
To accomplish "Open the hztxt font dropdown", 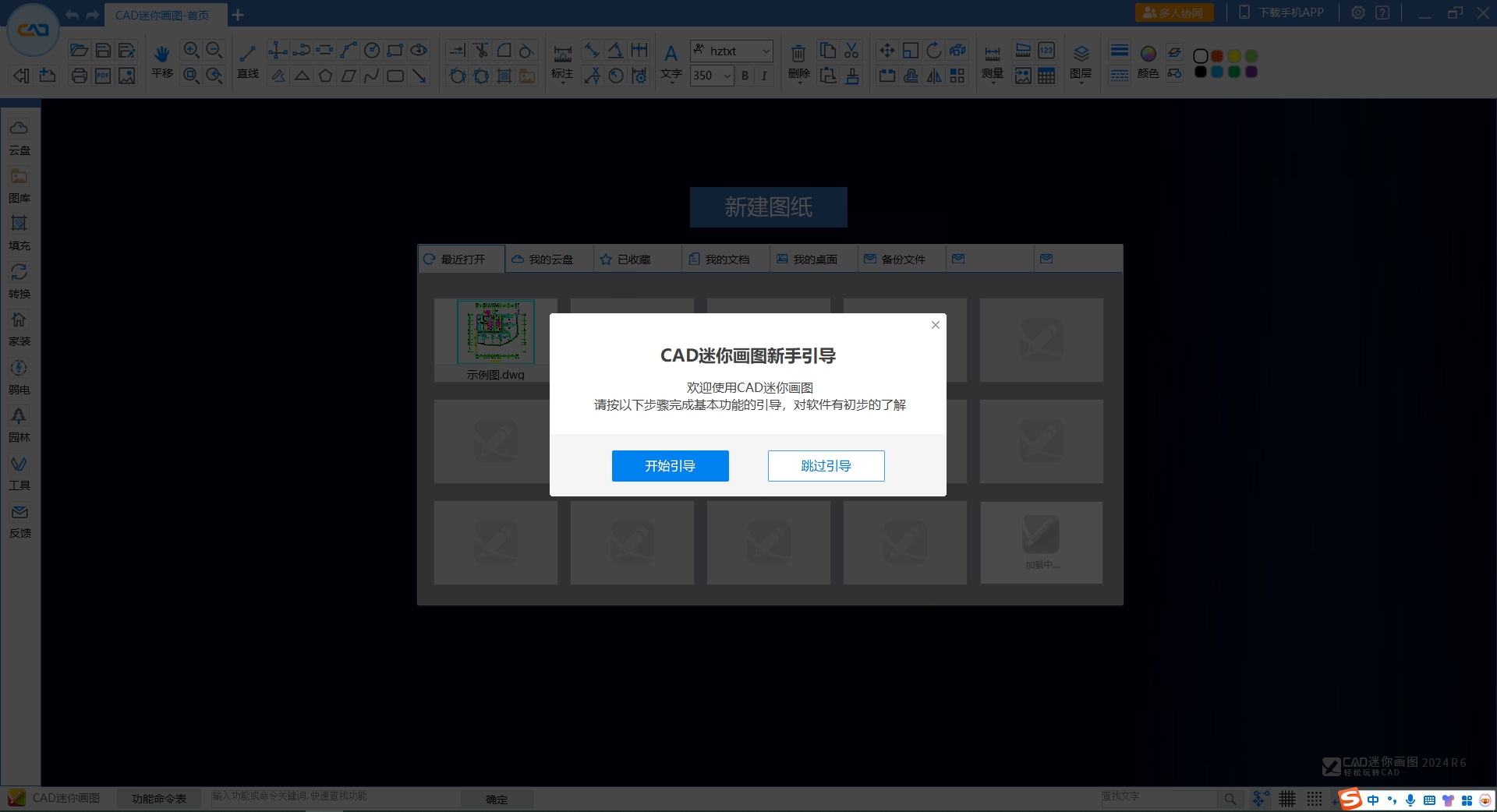I will click(731, 51).
